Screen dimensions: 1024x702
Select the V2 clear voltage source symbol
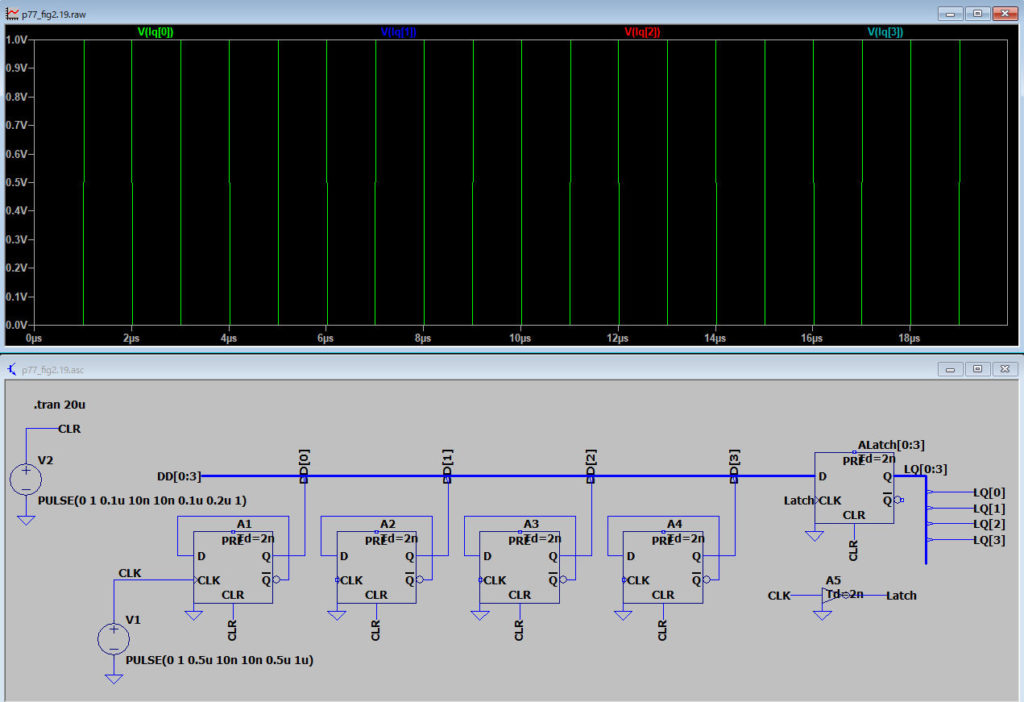(26, 479)
